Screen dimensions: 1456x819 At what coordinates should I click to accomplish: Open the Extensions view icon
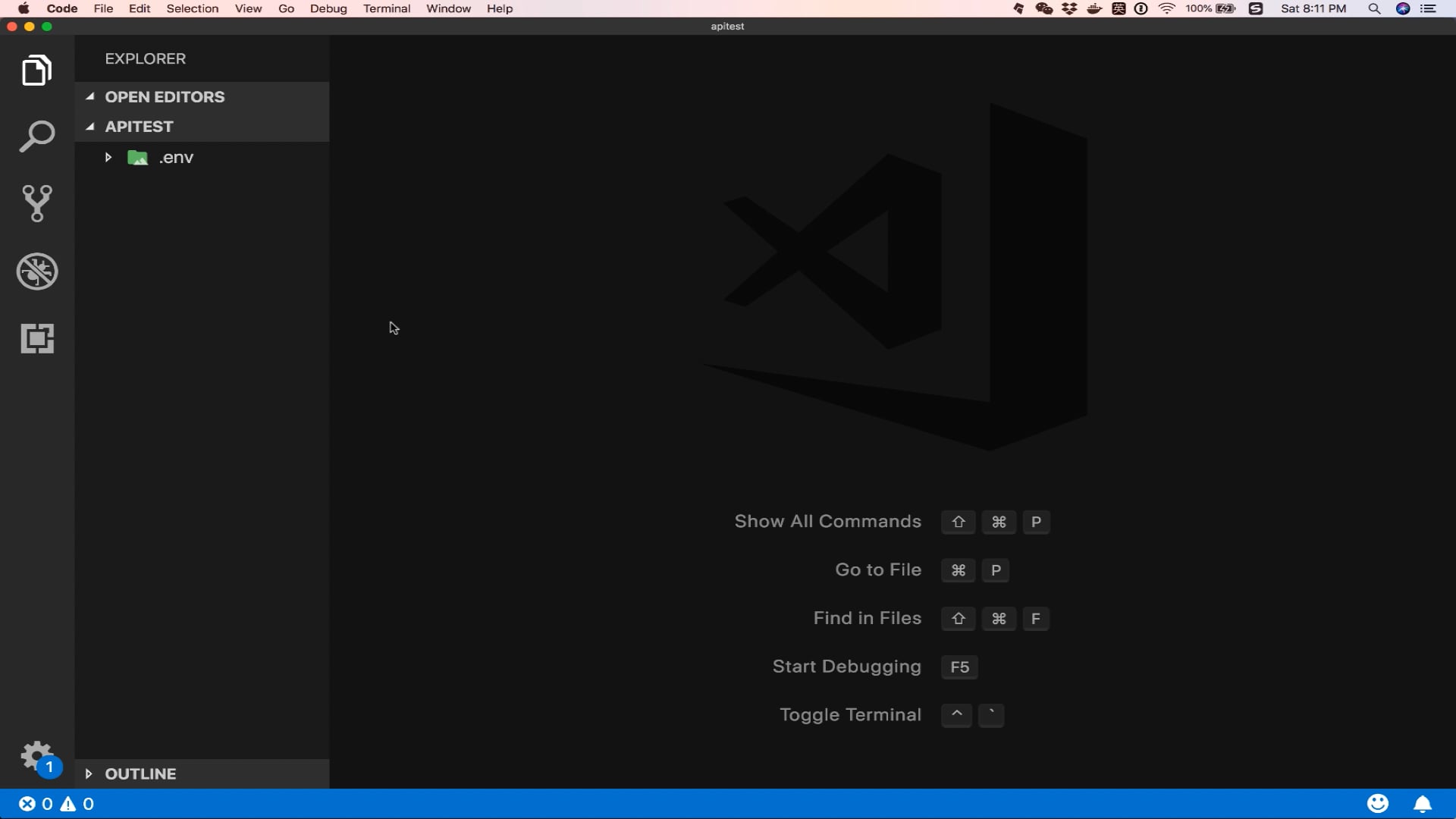[36, 338]
